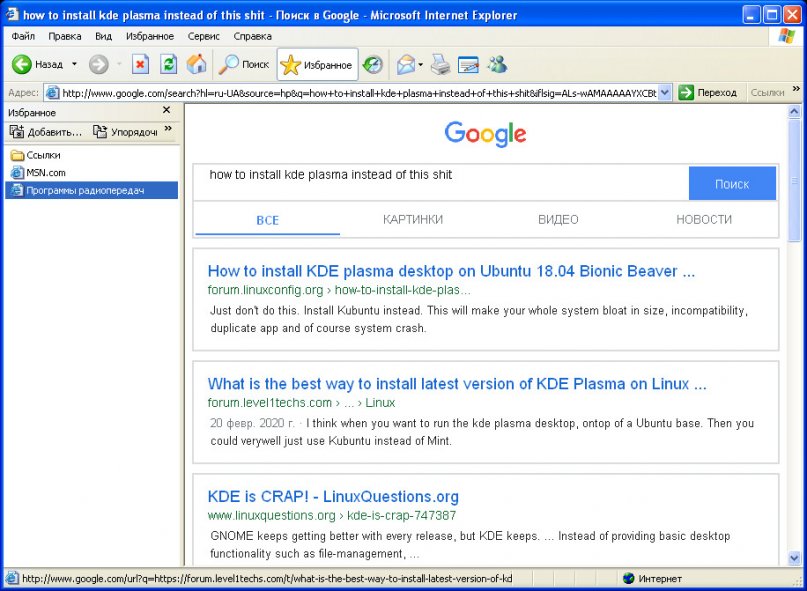Click the page icon beside address URL
Viewport: 807px width, 591px height.
point(52,93)
